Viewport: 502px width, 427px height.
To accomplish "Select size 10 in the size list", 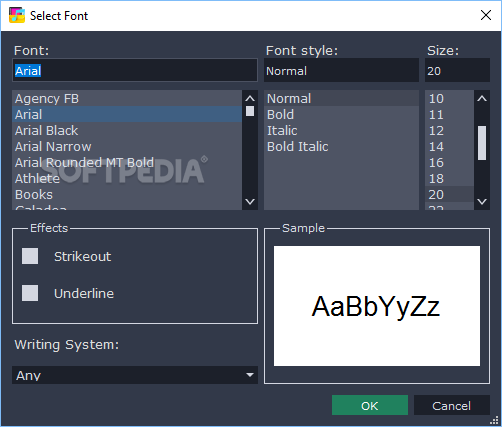I will point(449,98).
